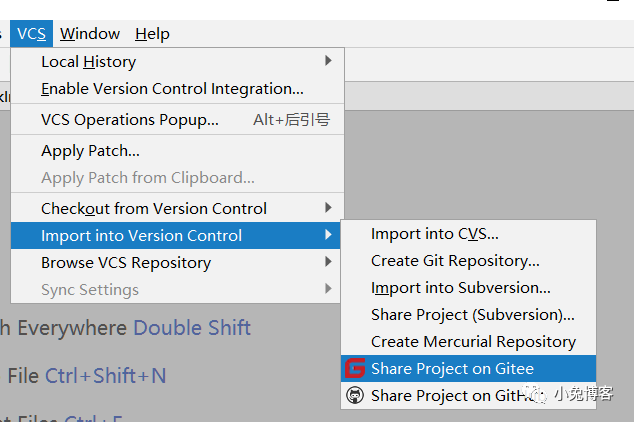
Task: Open VCS Operations Popup entry
Action: [x=130, y=120]
